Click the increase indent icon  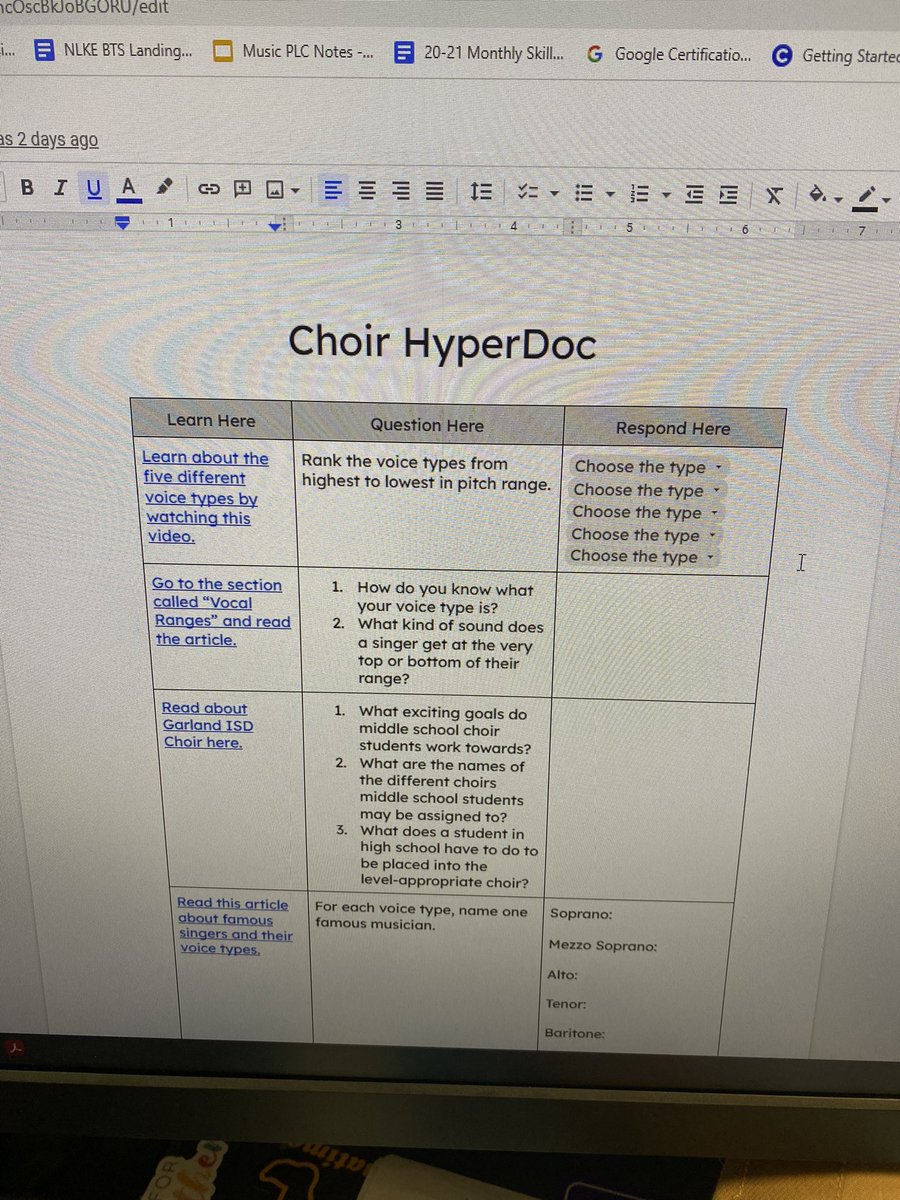729,195
